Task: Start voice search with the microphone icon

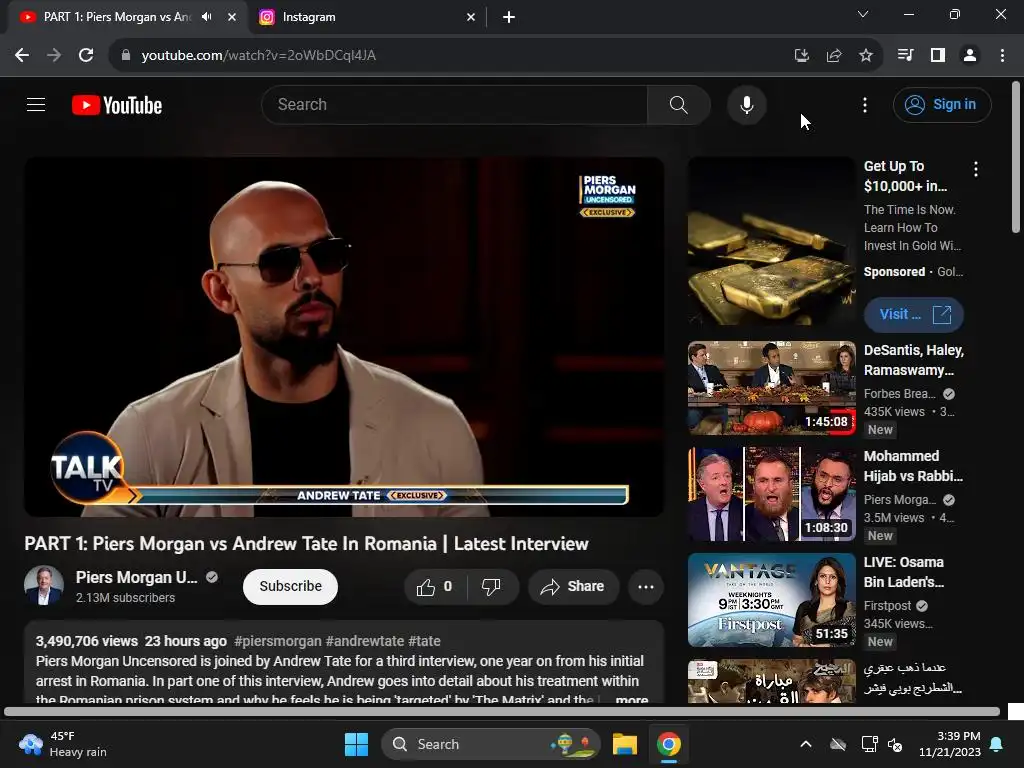Action: tap(746, 104)
